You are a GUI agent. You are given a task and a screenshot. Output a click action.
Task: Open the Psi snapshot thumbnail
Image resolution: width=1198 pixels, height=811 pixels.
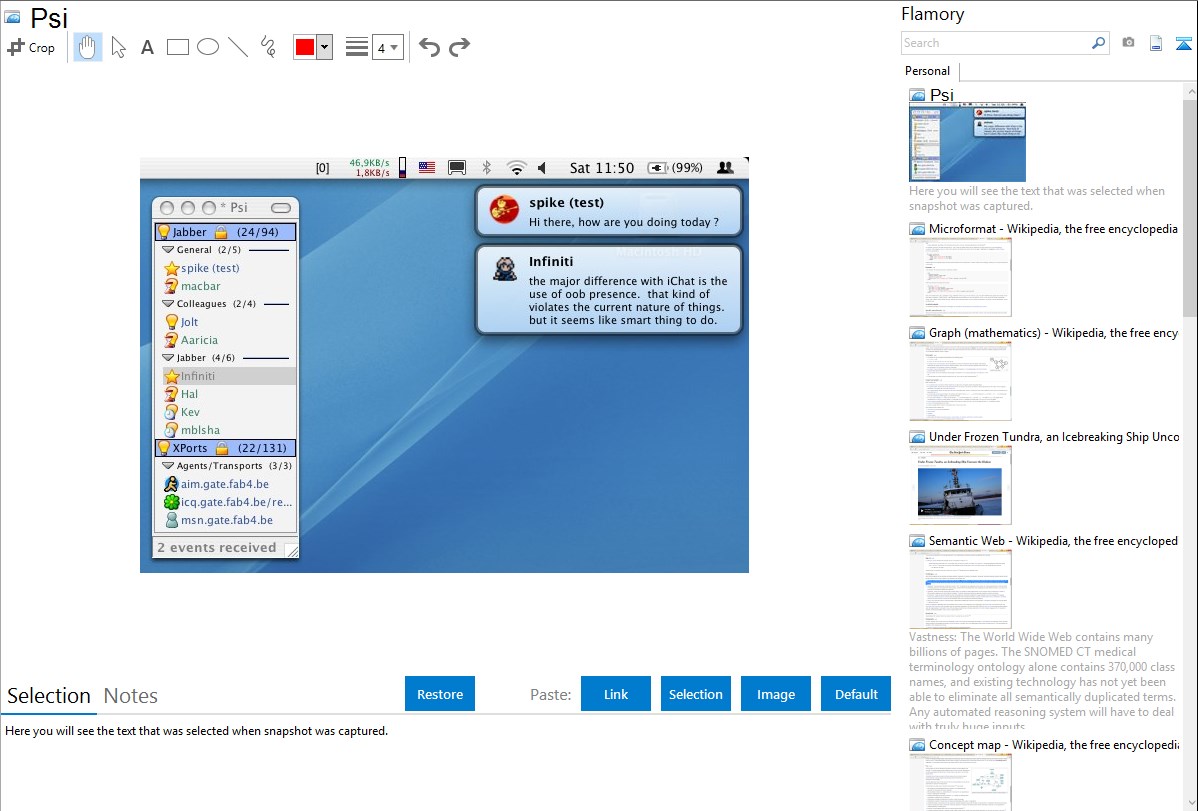click(x=967, y=143)
